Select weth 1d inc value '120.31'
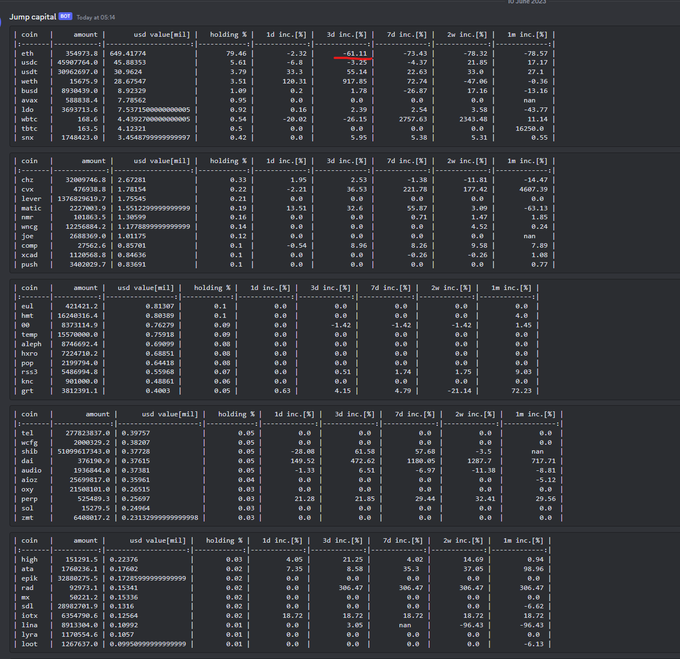Viewport: 680px width, 659px height. (x=294, y=82)
